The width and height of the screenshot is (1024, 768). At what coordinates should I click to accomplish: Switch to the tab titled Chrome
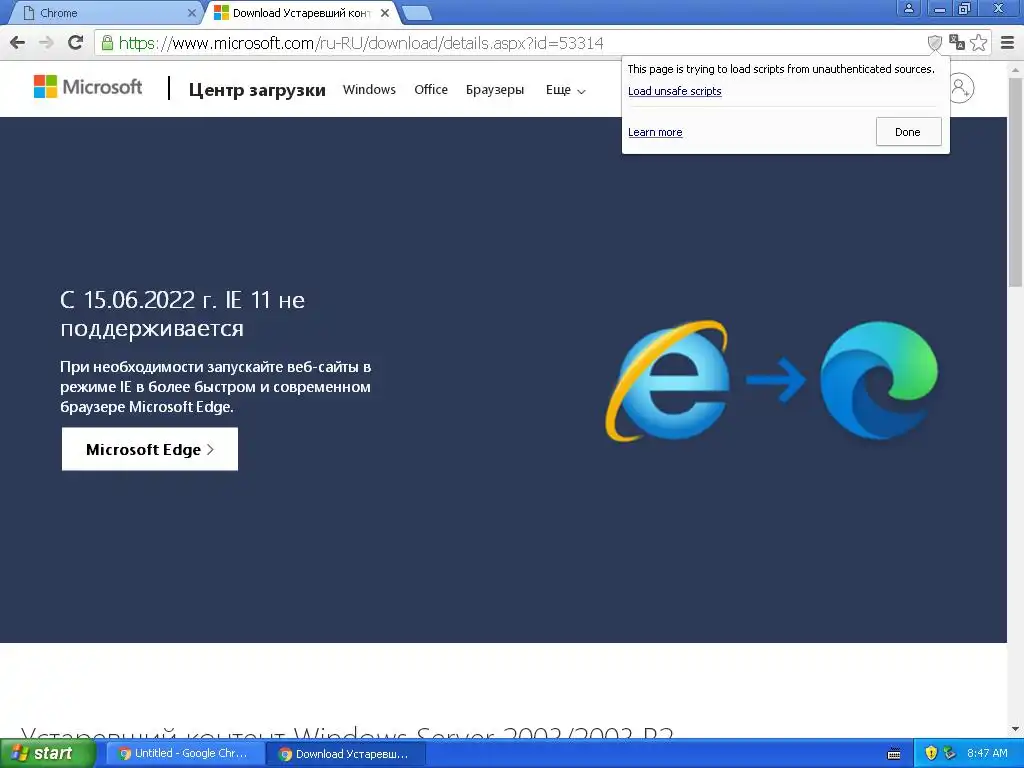click(104, 13)
